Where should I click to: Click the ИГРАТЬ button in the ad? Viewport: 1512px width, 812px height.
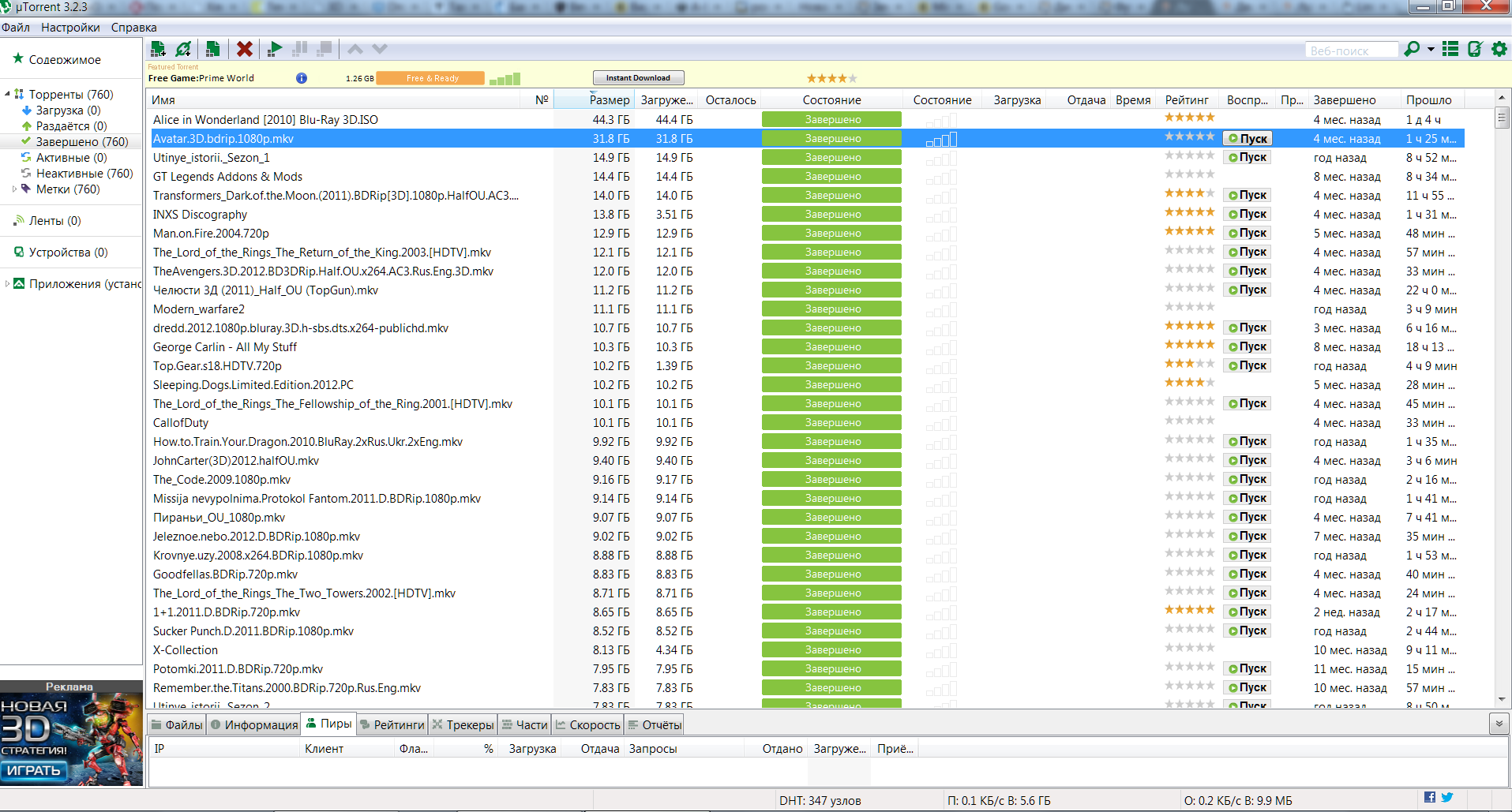coord(33,770)
